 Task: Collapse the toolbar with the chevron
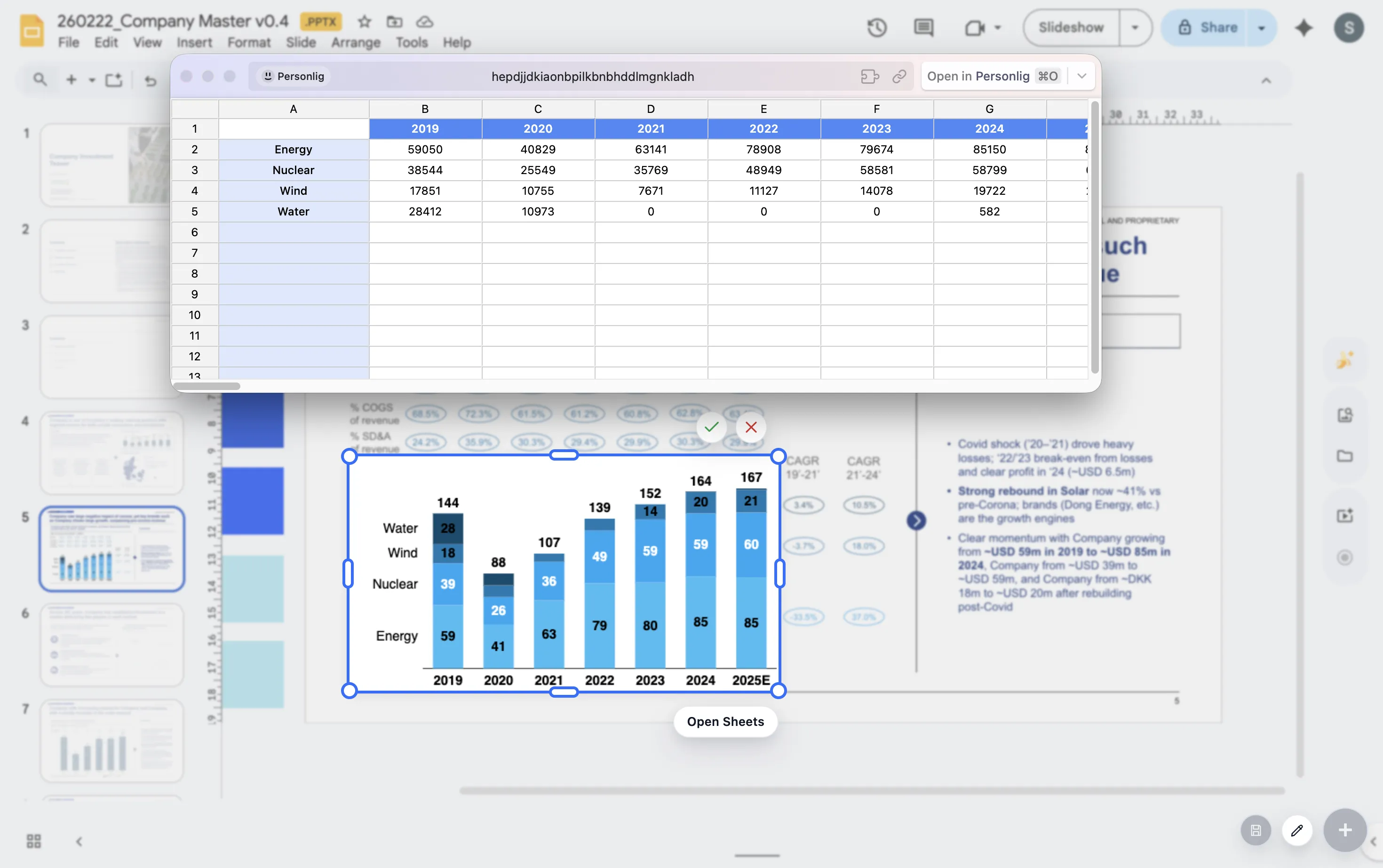coord(1266,80)
